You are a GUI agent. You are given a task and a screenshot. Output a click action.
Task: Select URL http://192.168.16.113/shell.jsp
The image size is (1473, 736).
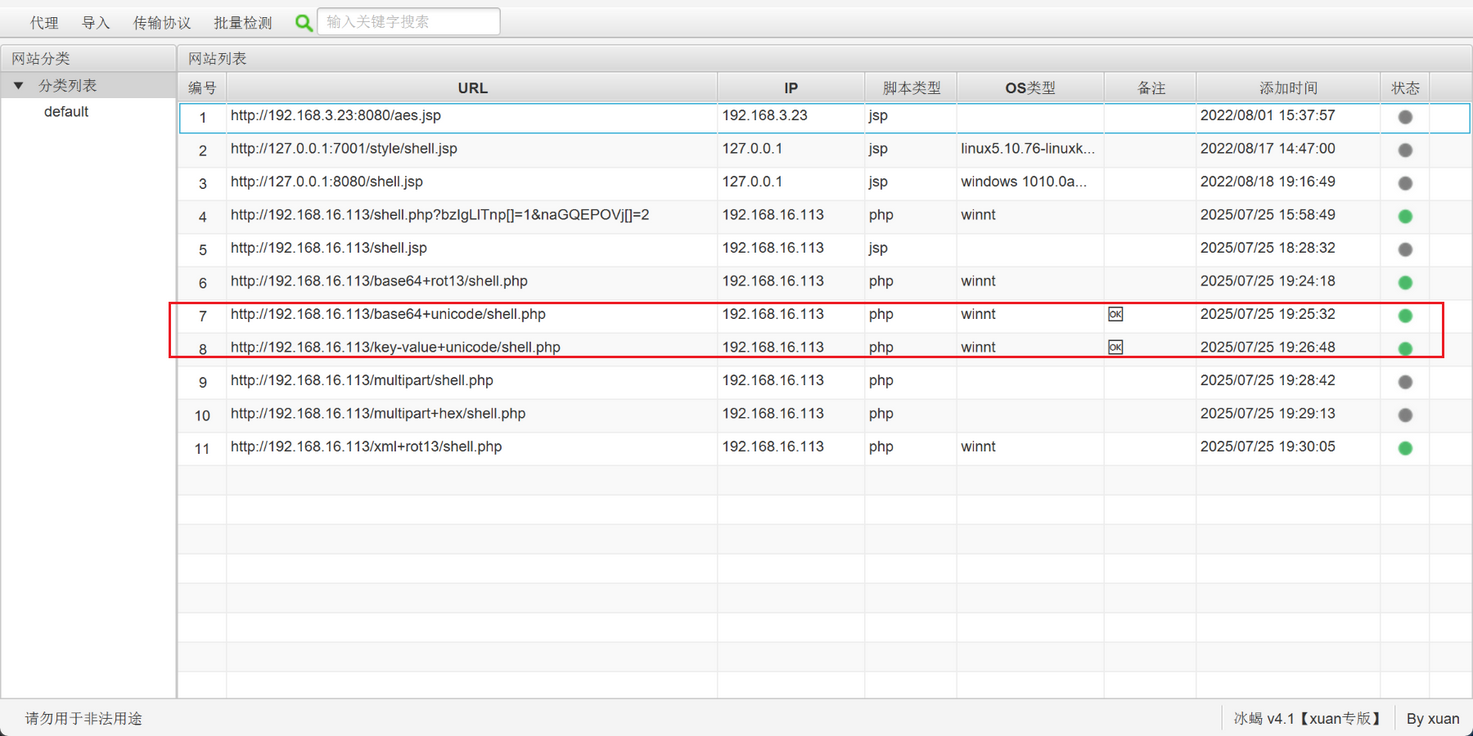328,247
